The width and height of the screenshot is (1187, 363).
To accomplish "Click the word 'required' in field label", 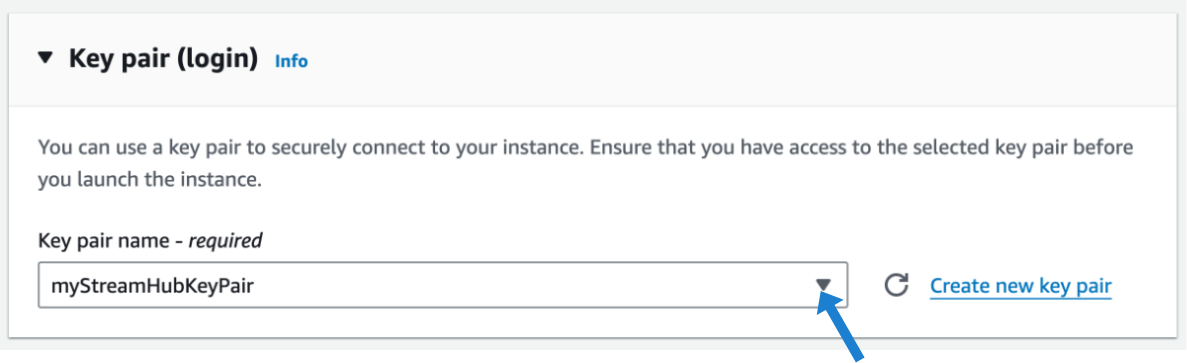I will click(x=226, y=241).
